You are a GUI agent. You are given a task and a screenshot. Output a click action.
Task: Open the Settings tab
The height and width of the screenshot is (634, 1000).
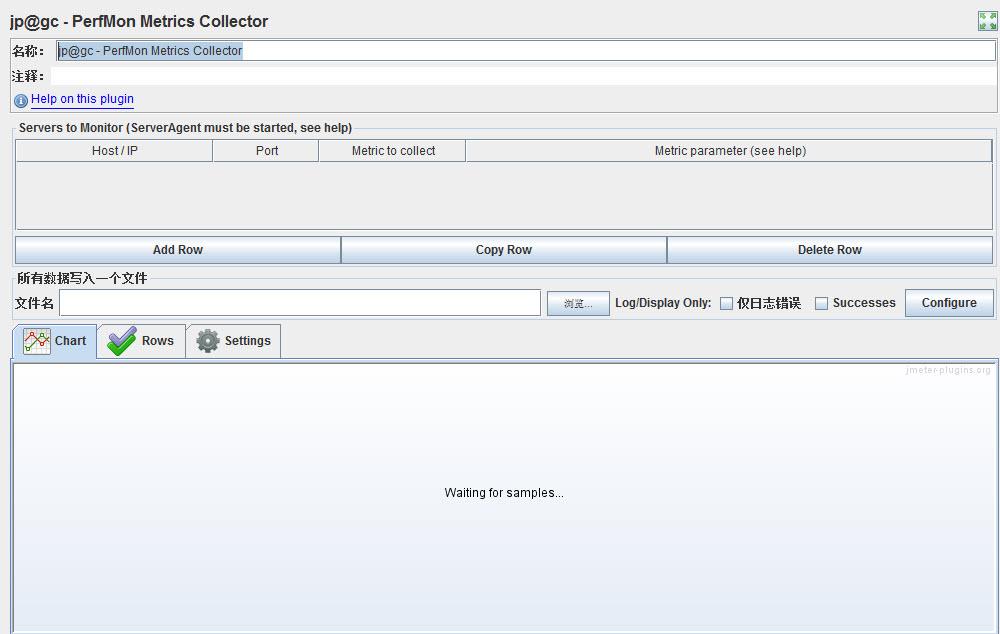(x=233, y=341)
